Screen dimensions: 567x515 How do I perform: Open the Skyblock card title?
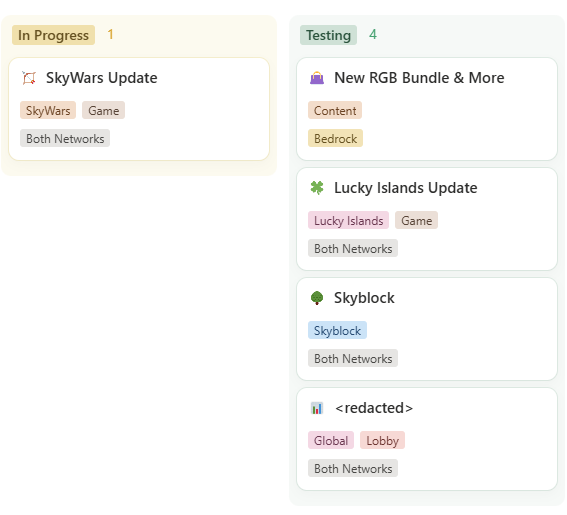[364, 298]
